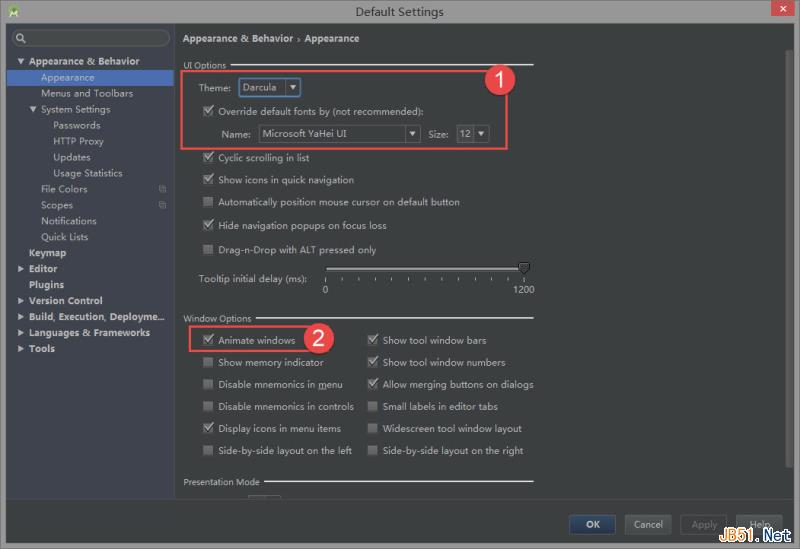Expand Languages & Frameworks node
The image size is (800, 549).
(x=21, y=333)
